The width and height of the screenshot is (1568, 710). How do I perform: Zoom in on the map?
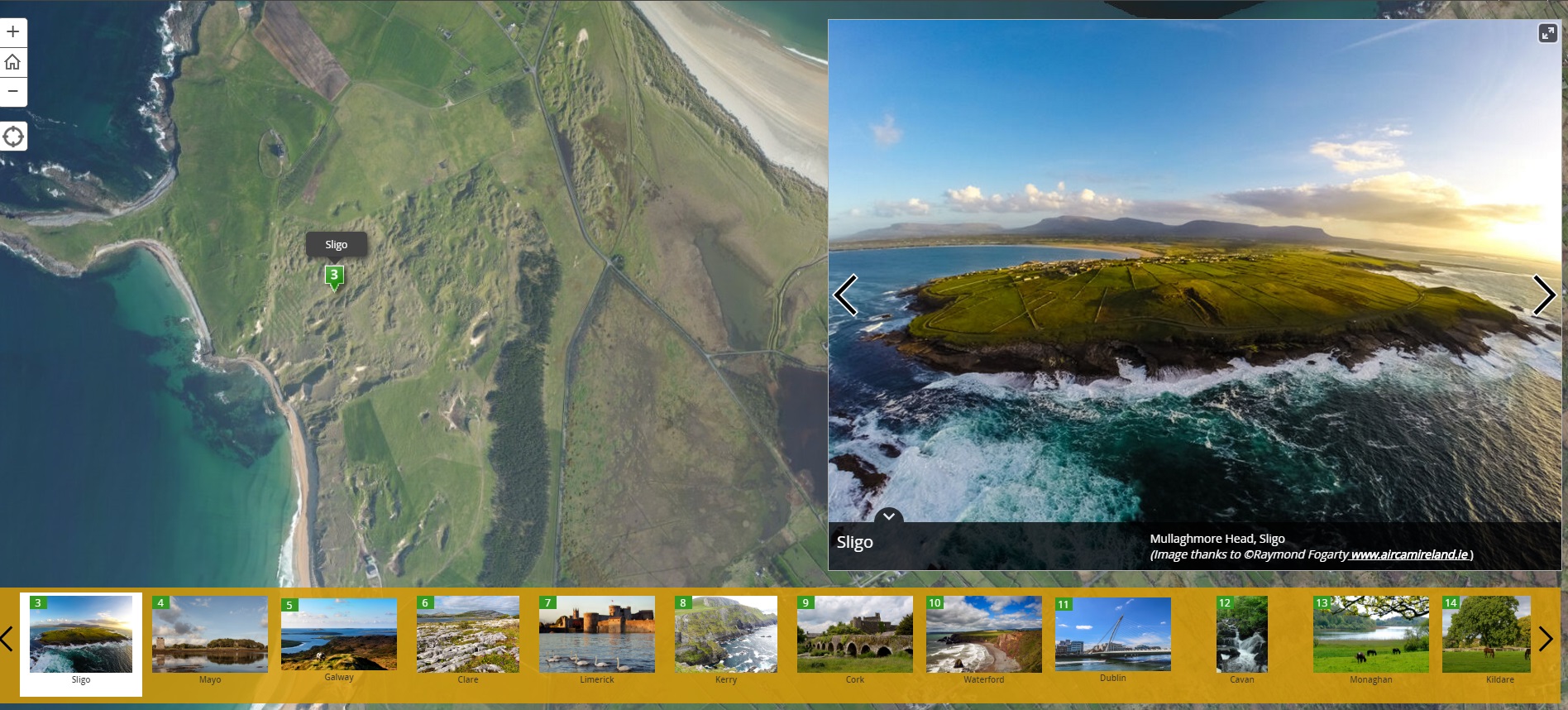pos(13,32)
